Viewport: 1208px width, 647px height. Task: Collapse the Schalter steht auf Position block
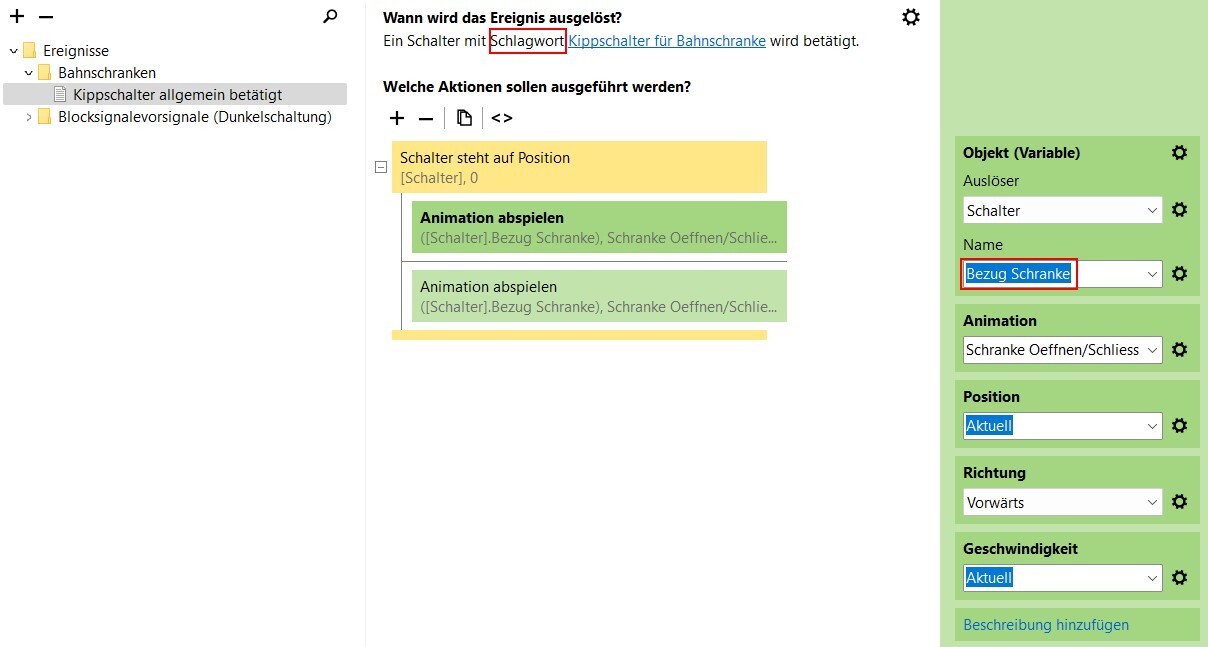pyautogui.click(x=380, y=168)
